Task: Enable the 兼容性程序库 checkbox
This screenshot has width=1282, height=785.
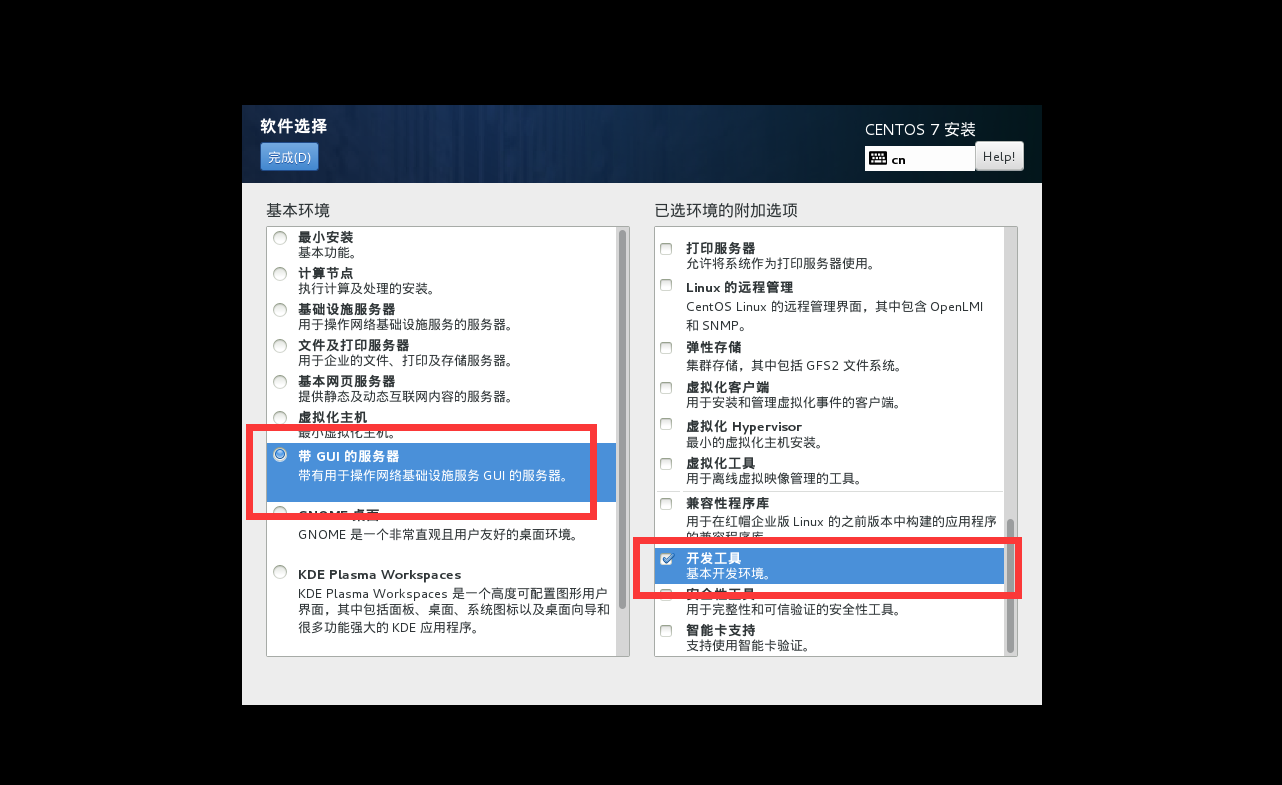Action: click(x=666, y=503)
